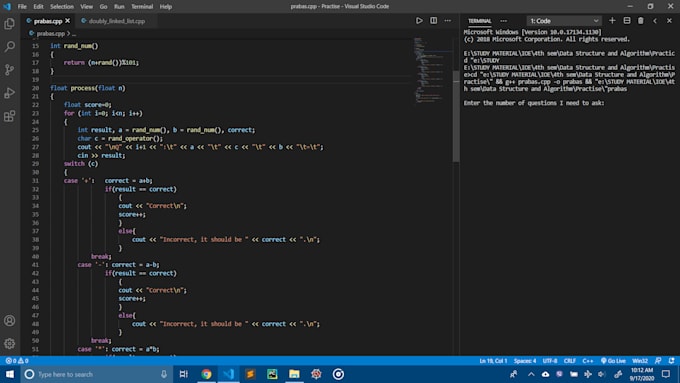The image size is (680, 383).
Task: Click the feedback icon in status bar
Action: (658, 361)
